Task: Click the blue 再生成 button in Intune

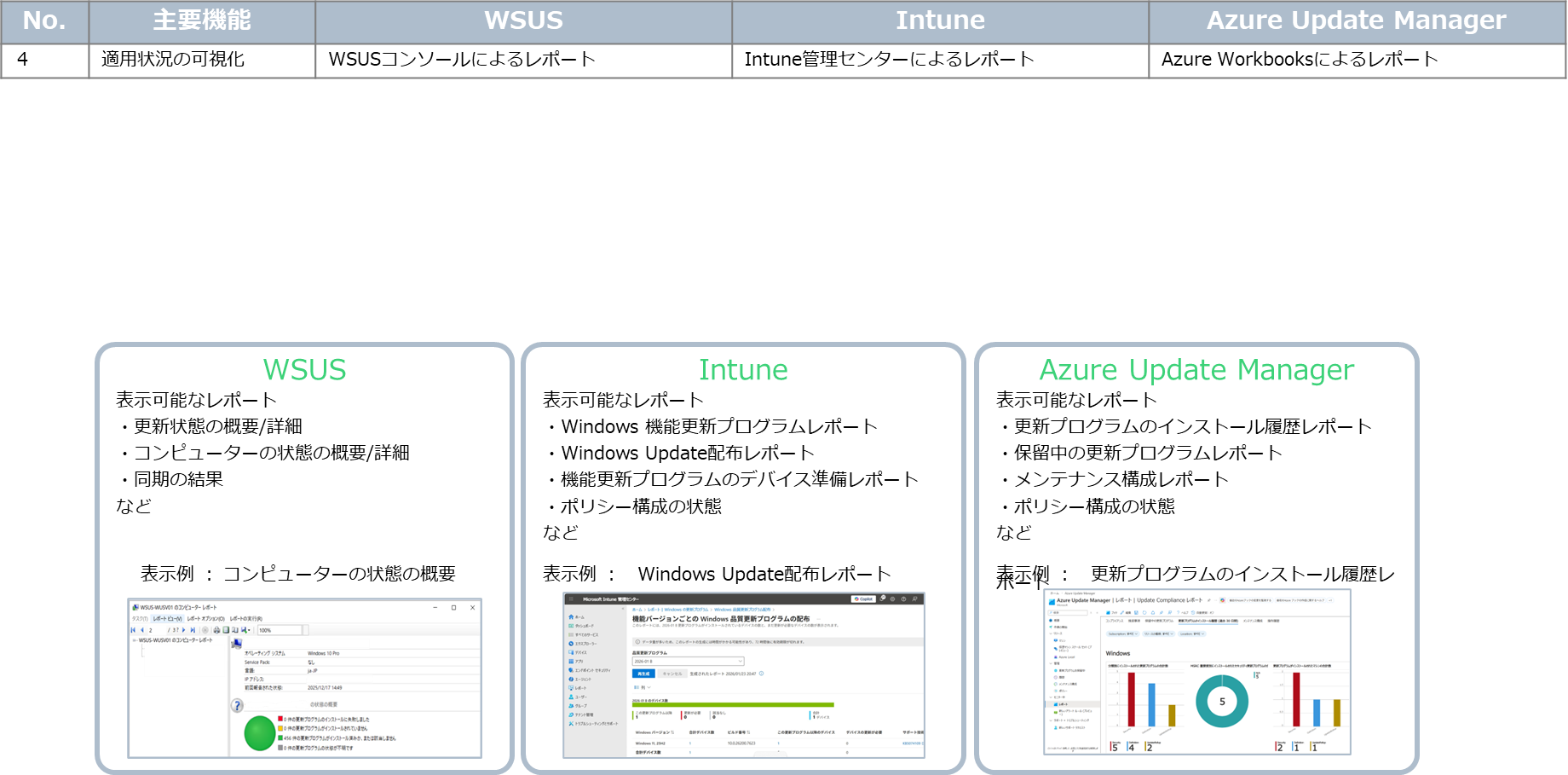Action: tap(643, 674)
